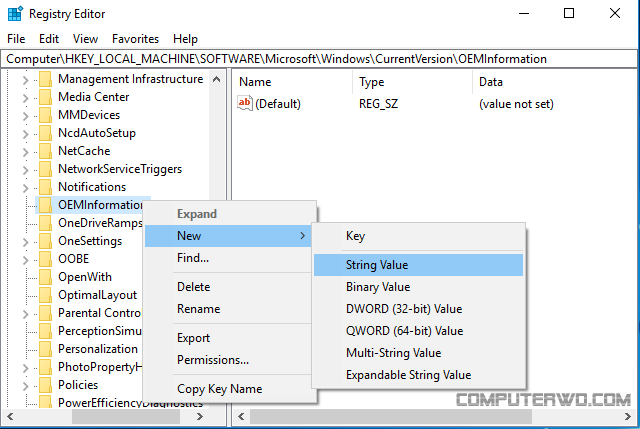
Task: Click the Management Infrastructure folder icon
Action: [45, 79]
